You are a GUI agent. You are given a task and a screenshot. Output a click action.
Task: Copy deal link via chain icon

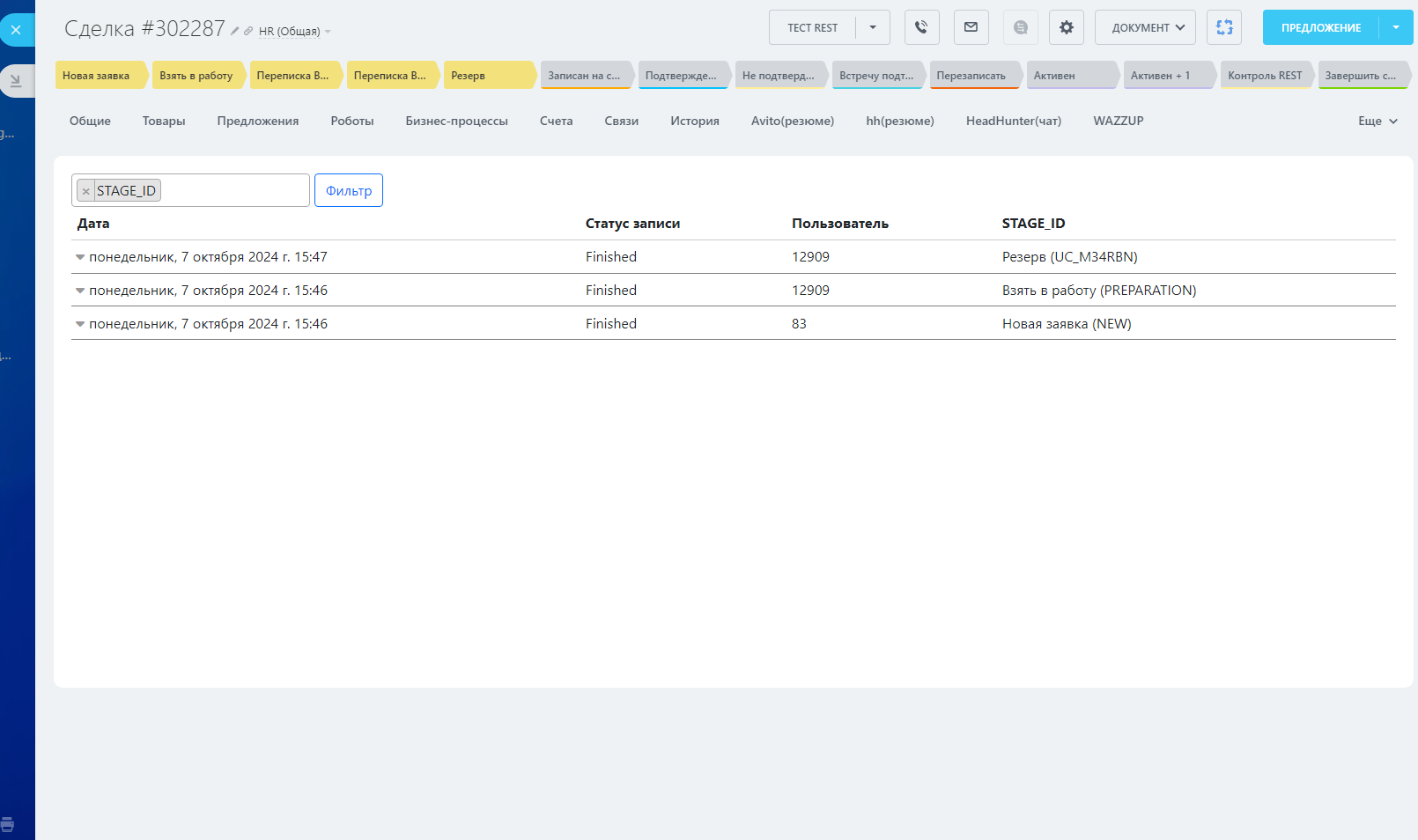click(x=248, y=31)
